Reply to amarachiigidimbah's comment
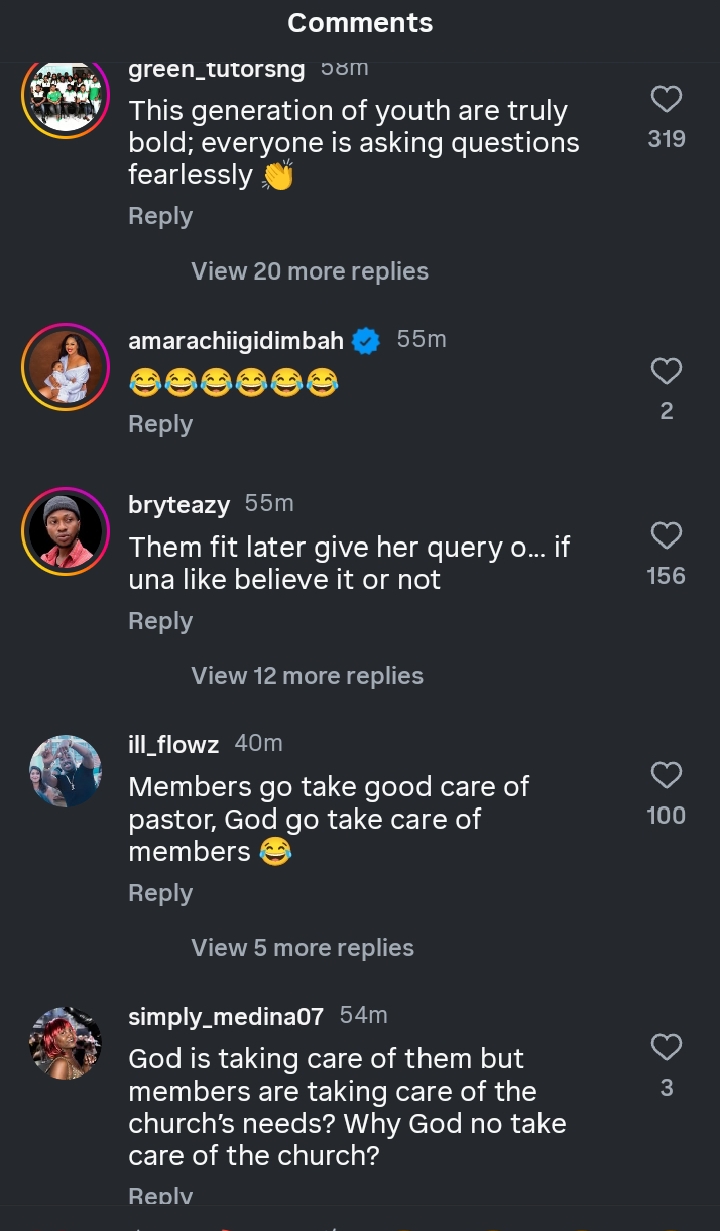 (x=160, y=424)
